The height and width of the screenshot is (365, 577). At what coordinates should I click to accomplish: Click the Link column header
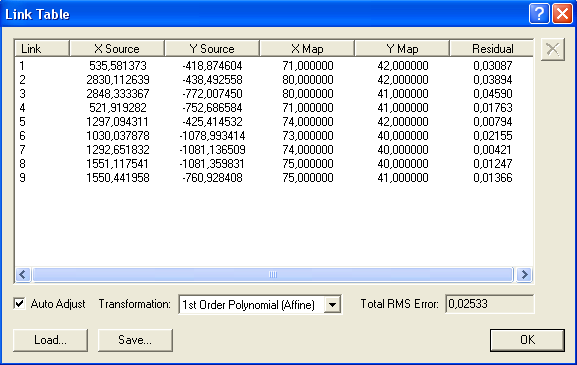42,49
